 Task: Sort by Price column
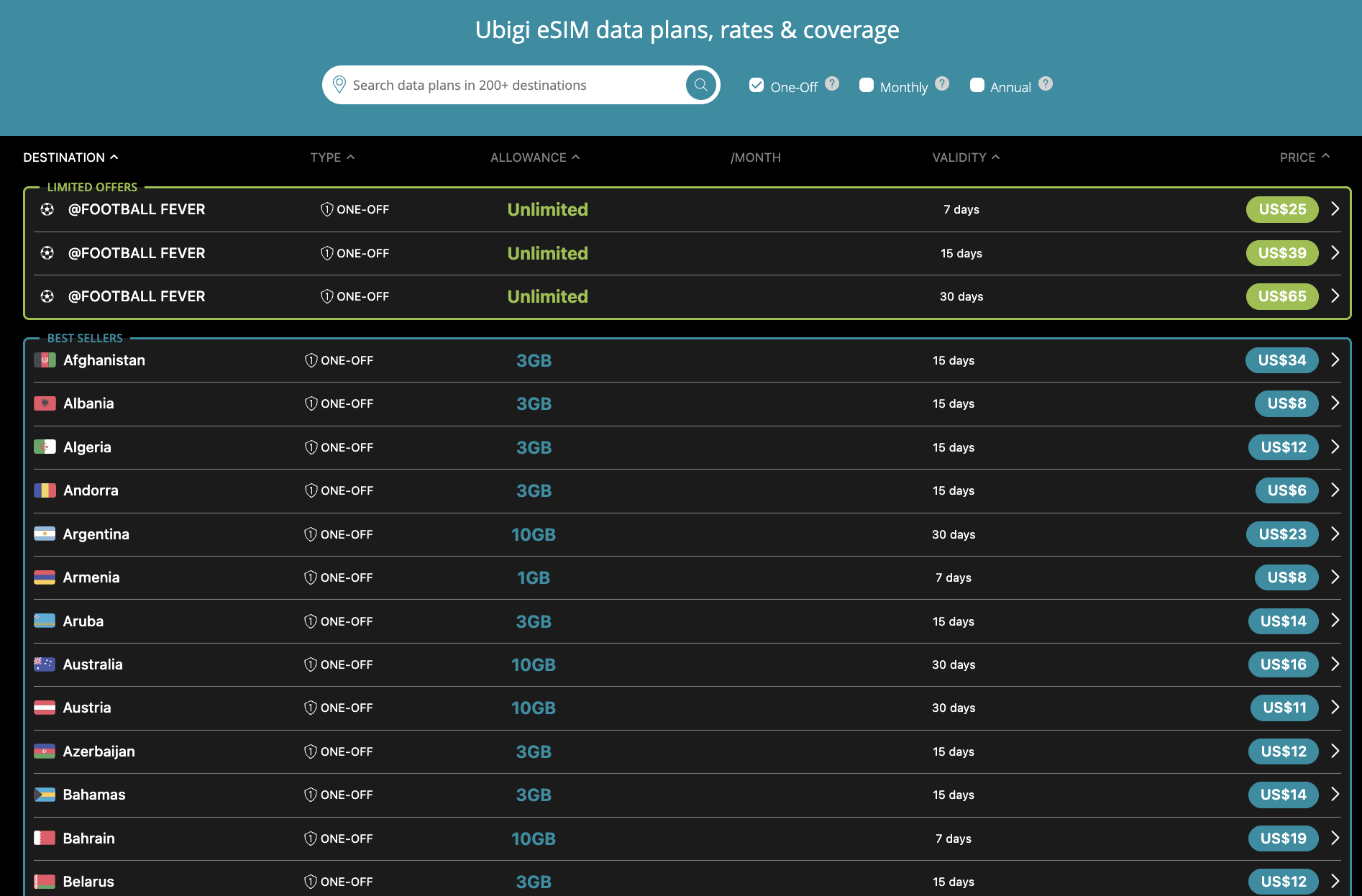[x=1304, y=157]
